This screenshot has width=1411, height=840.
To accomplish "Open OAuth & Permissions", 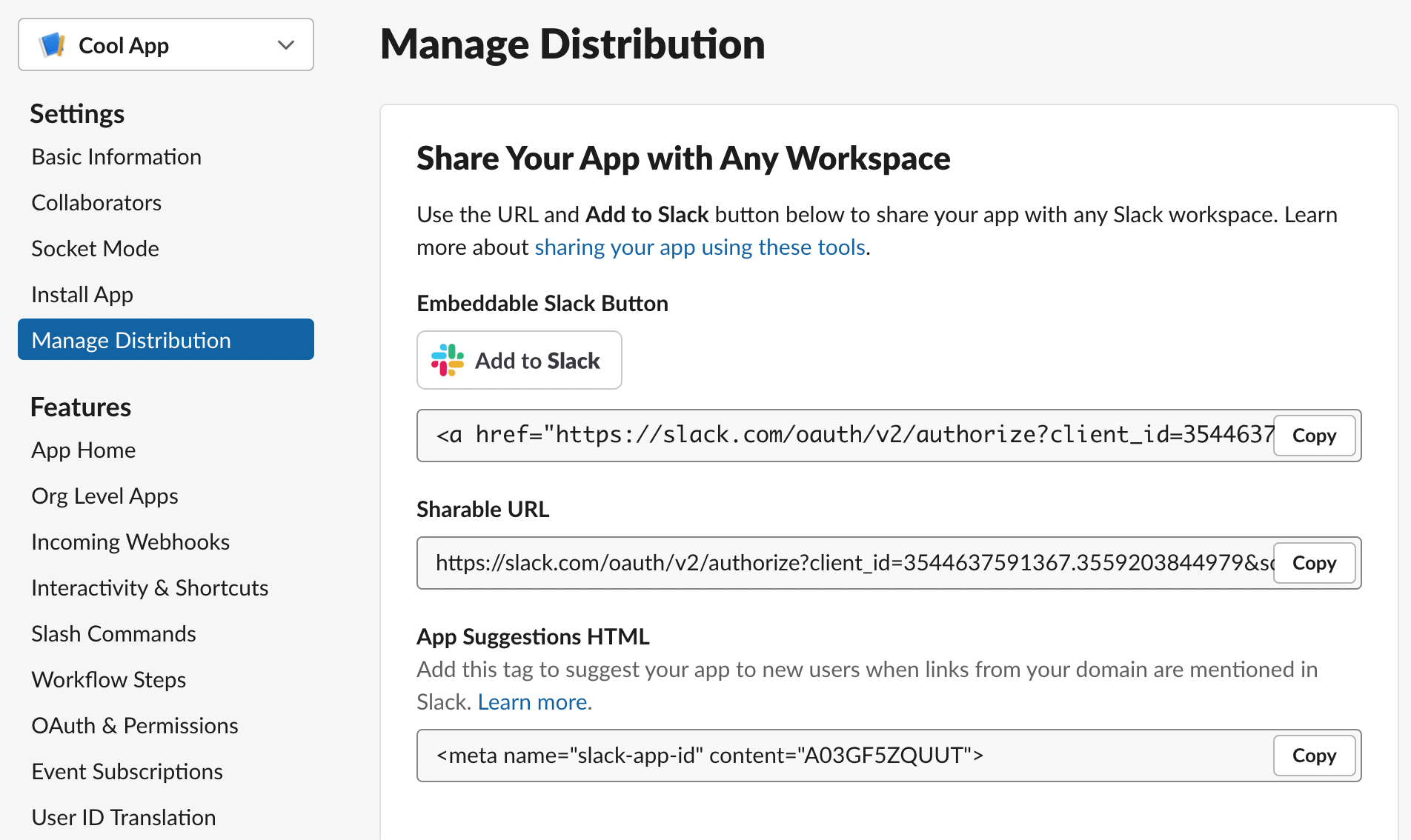I will (x=135, y=725).
